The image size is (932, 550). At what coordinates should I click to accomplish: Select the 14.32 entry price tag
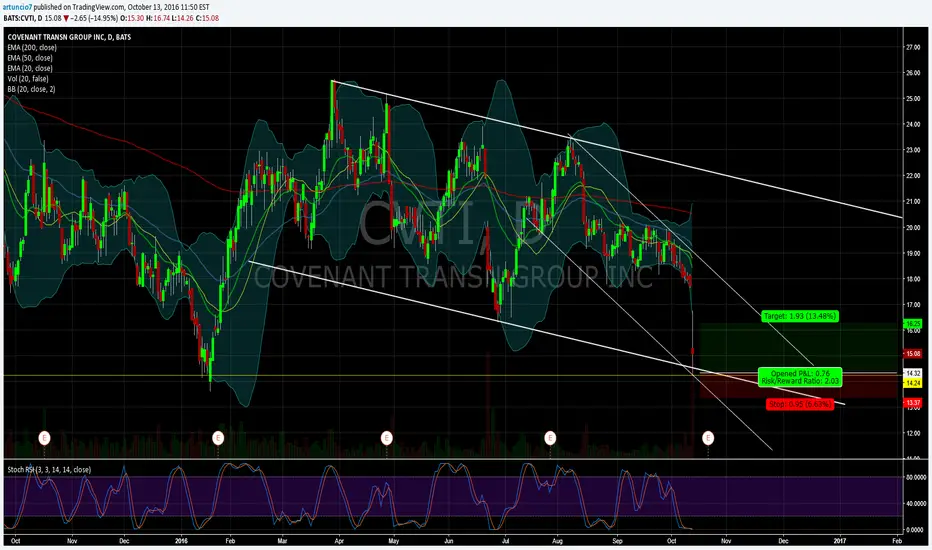coord(912,373)
